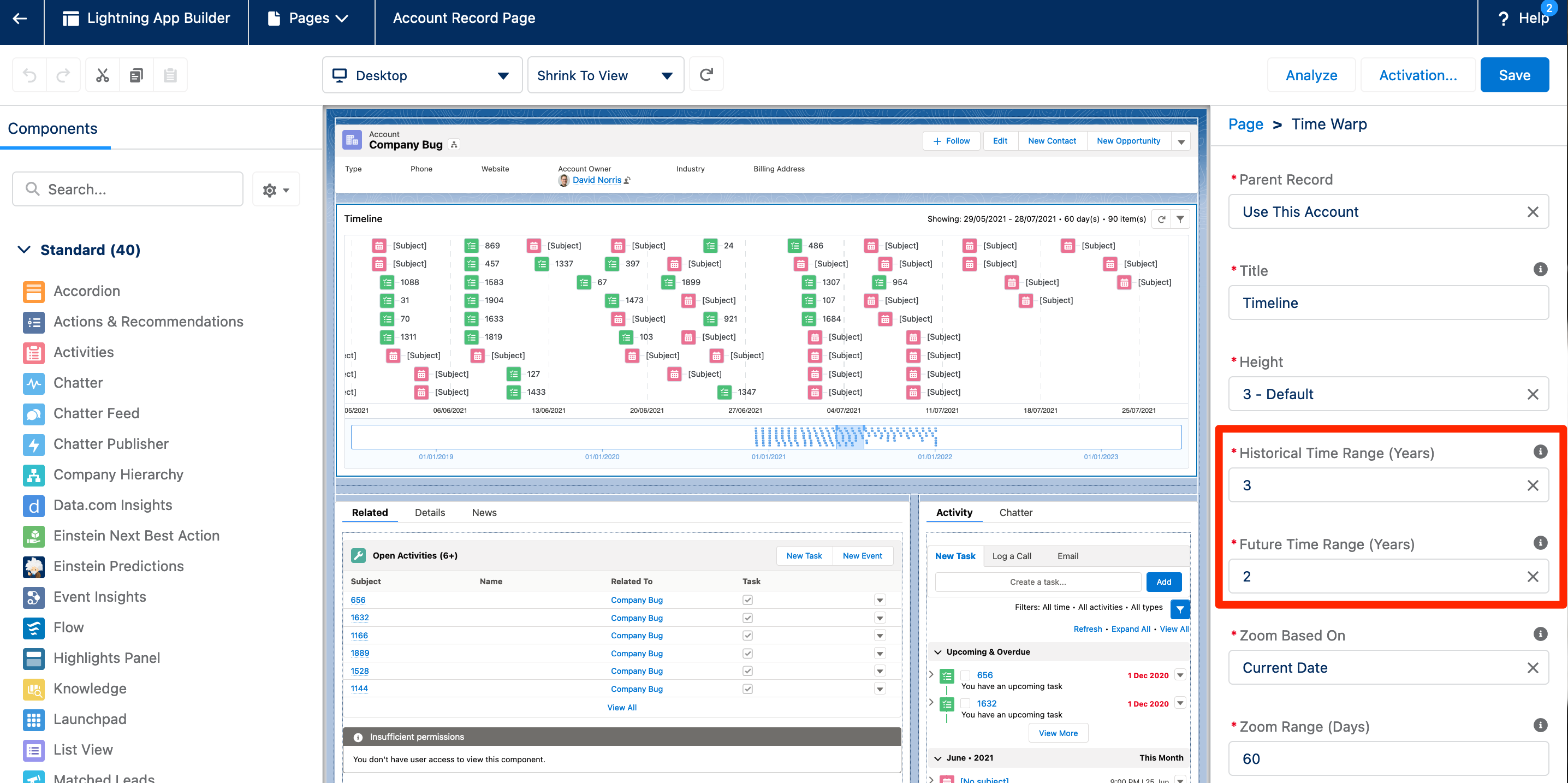The image size is (1568, 783).
Task: Open the Shrink To View dropdown
Action: pyautogui.click(x=605, y=75)
